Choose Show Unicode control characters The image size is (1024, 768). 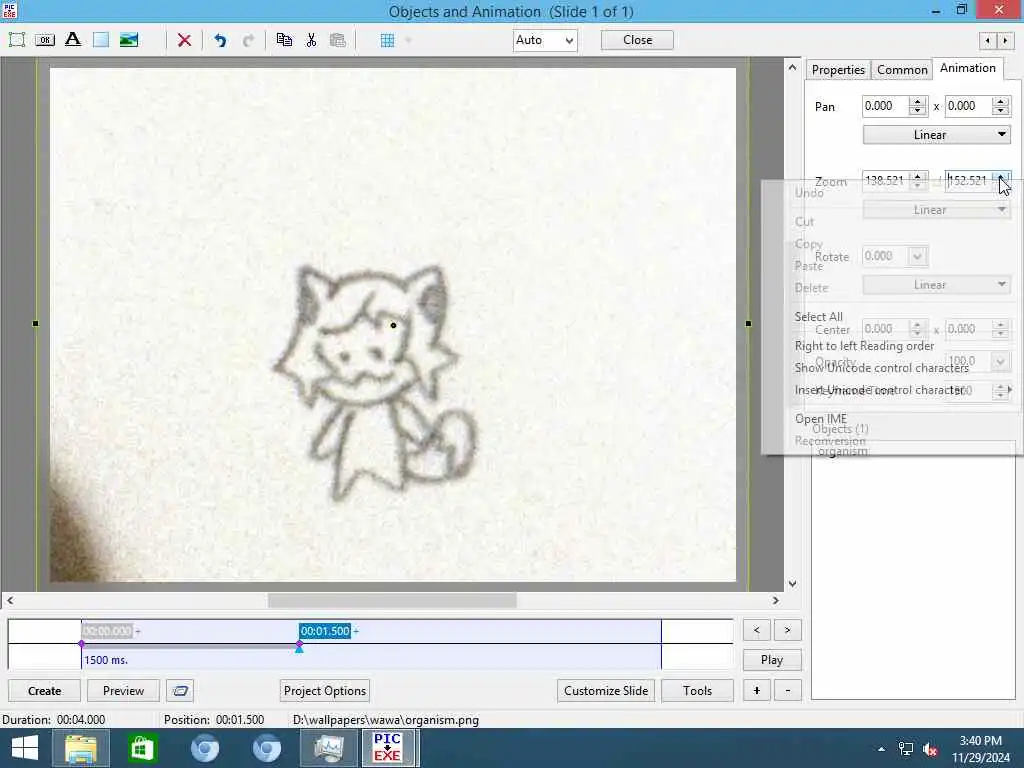tap(882, 368)
